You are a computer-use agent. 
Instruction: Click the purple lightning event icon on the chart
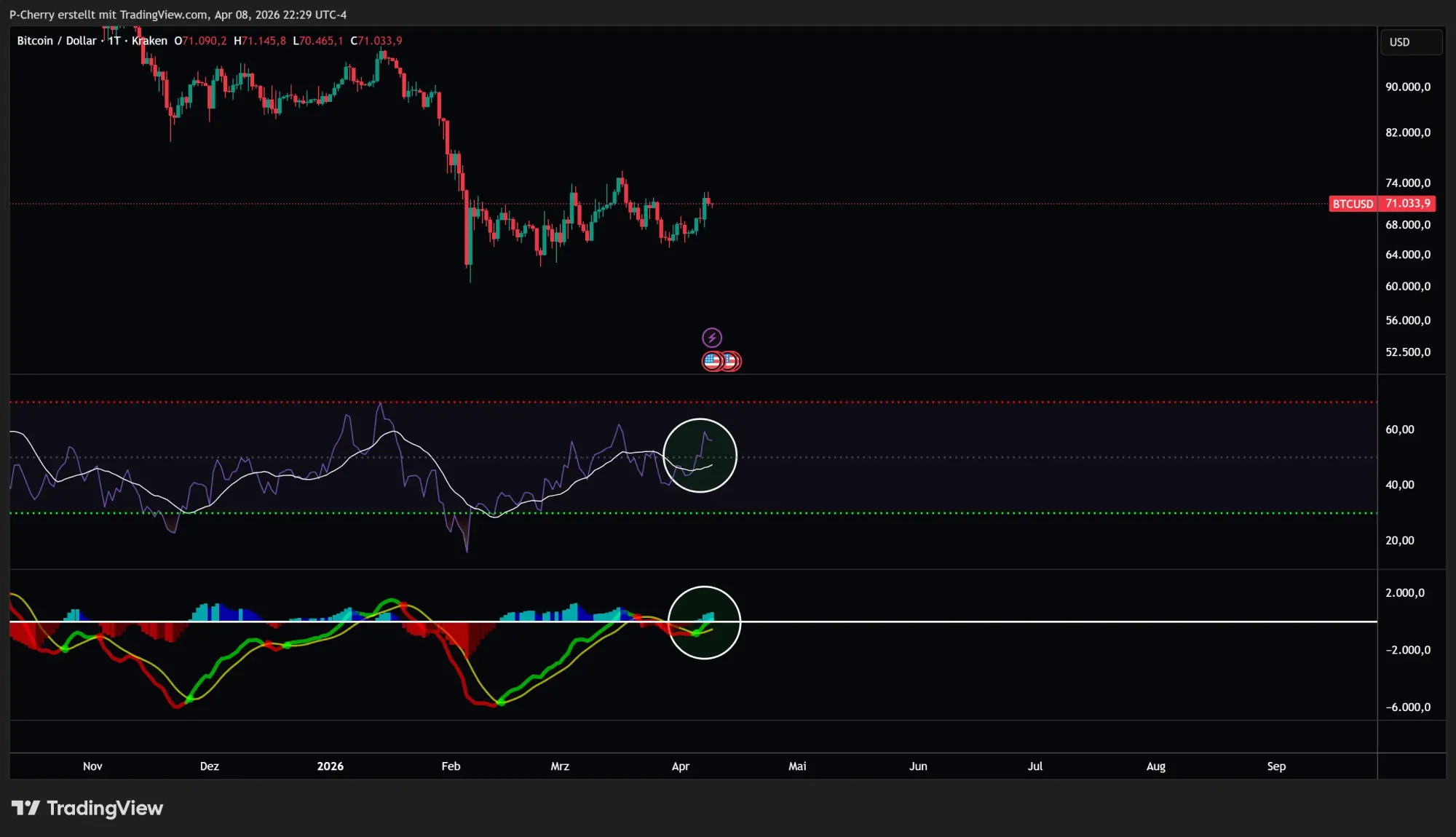(x=713, y=337)
